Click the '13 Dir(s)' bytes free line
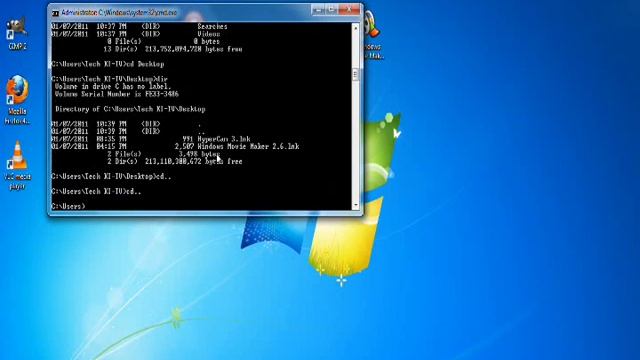This screenshot has height=360, width=640. coord(173,49)
